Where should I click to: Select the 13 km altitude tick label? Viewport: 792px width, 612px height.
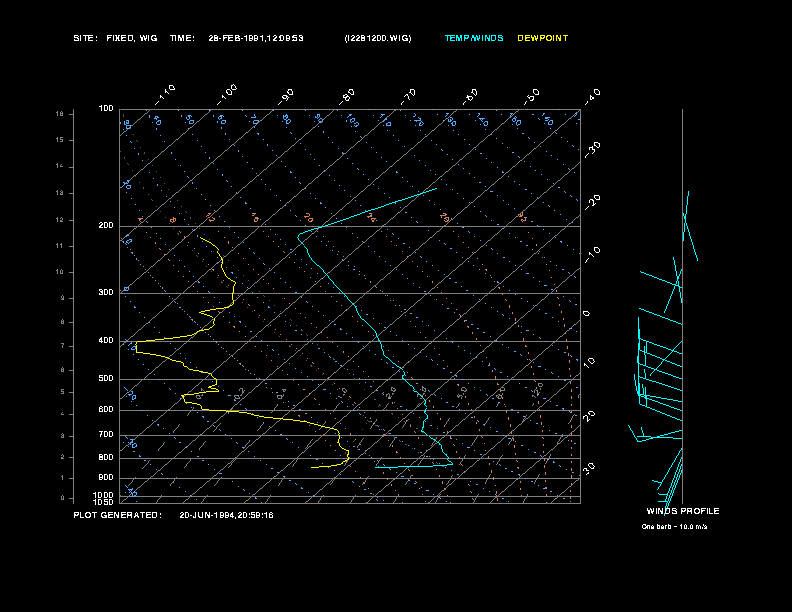(x=60, y=193)
